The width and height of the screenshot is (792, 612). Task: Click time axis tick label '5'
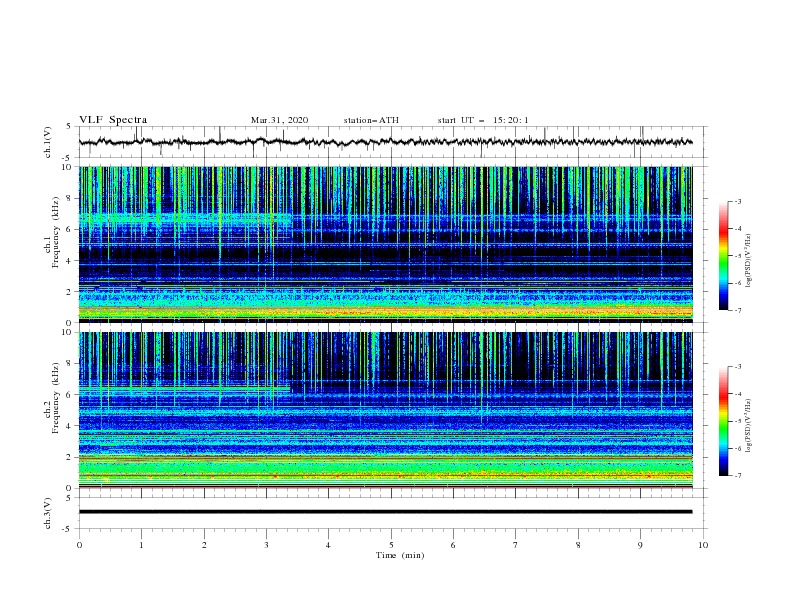[x=391, y=545]
